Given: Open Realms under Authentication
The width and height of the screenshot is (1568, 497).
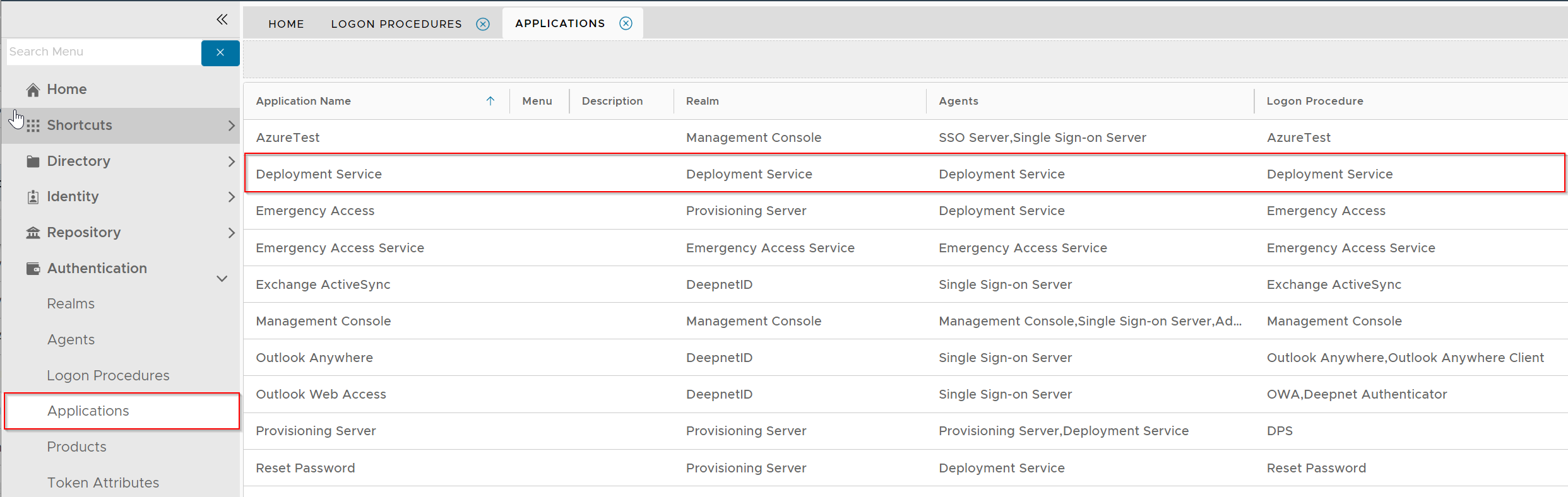Looking at the screenshot, I should click(71, 304).
